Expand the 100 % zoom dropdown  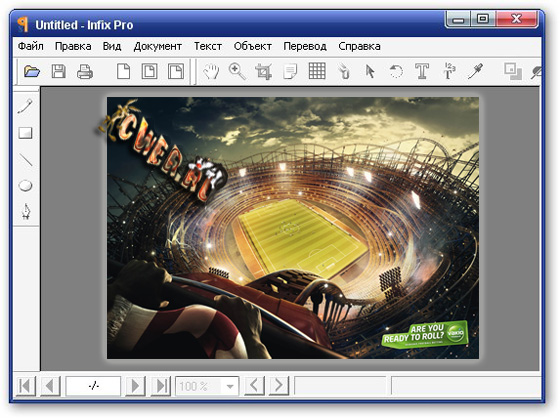click(x=230, y=386)
